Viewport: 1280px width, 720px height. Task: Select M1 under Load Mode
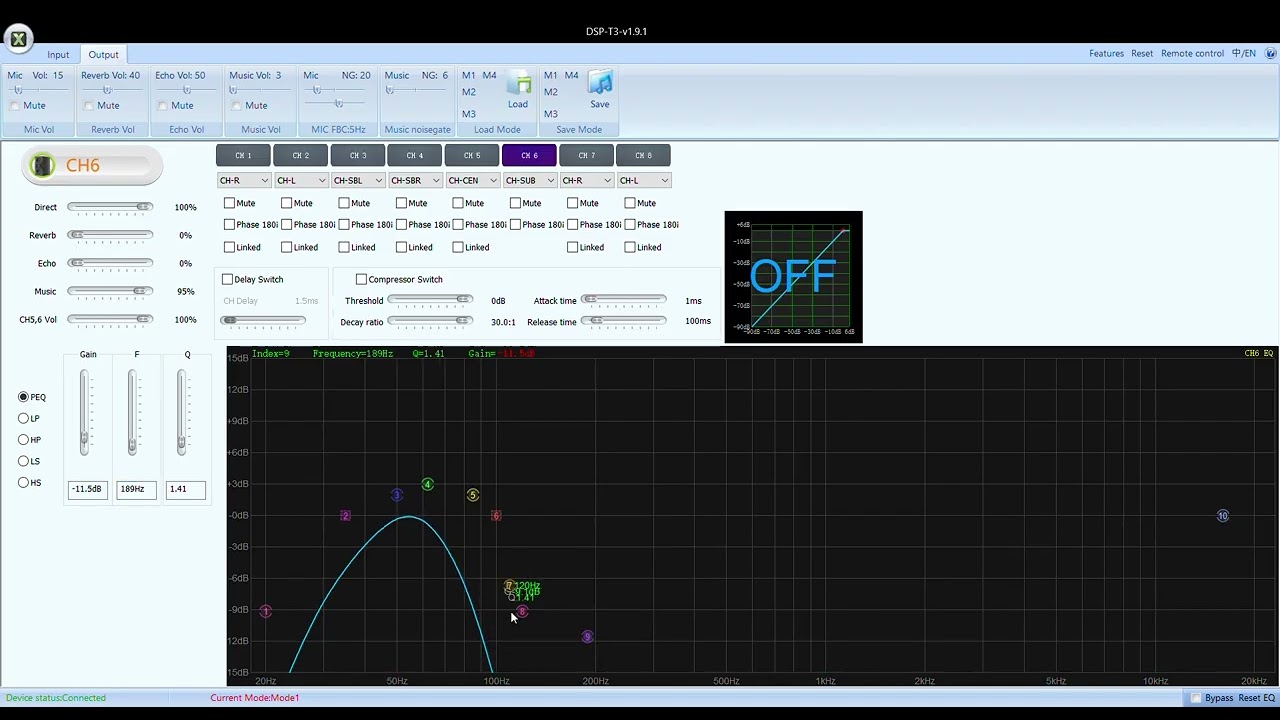pyautogui.click(x=468, y=75)
